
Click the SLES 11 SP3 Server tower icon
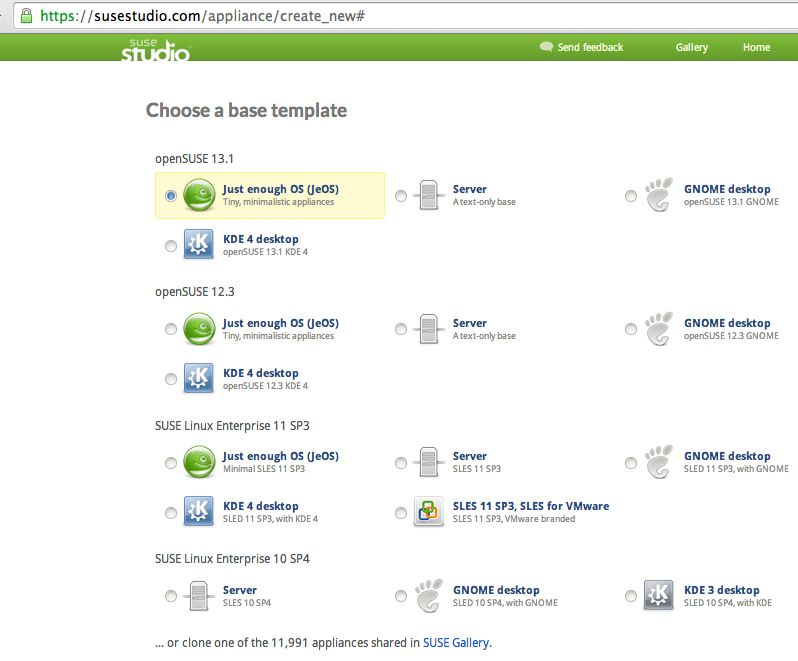pyautogui.click(x=429, y=462)
